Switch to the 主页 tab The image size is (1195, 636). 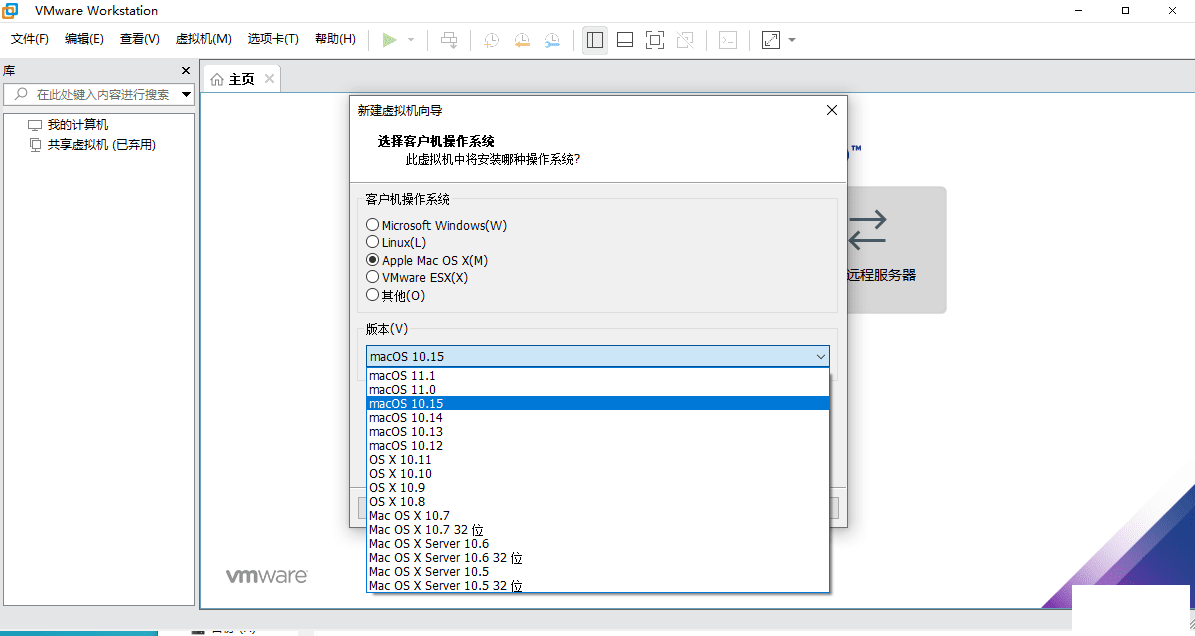242,79
